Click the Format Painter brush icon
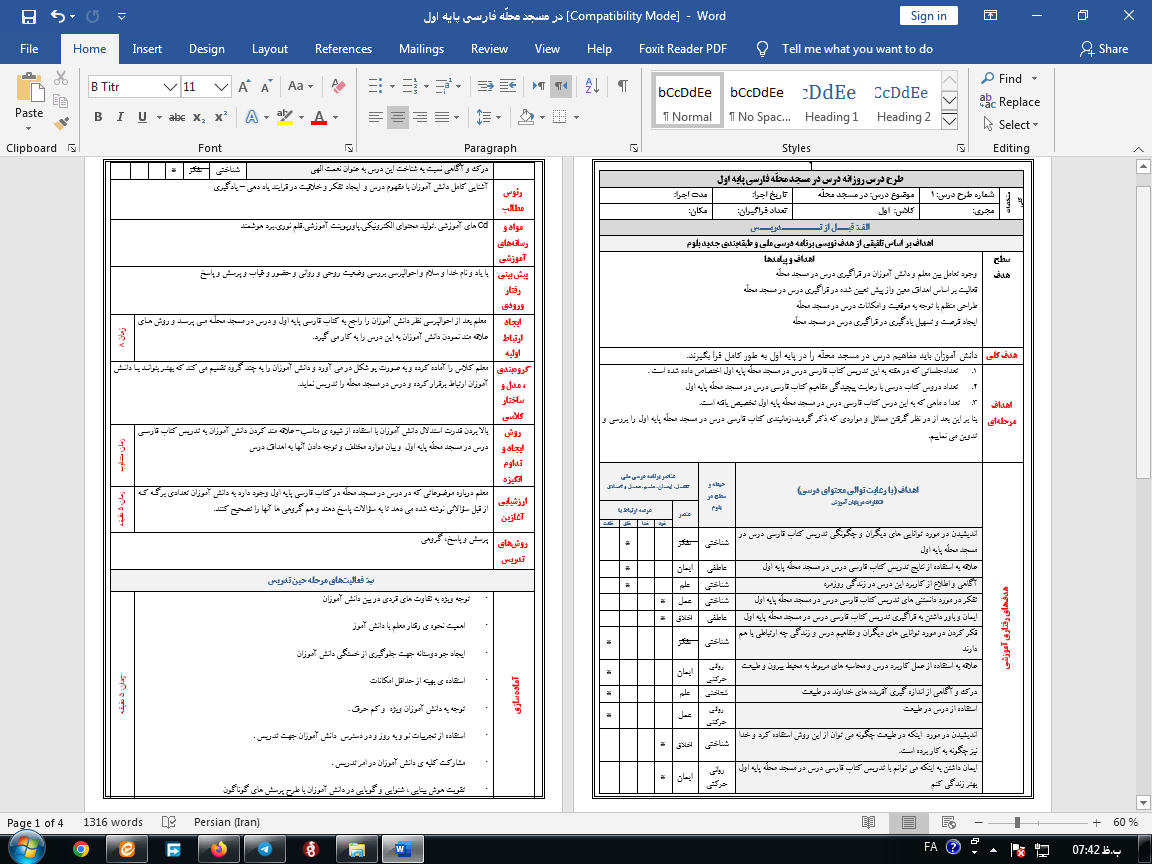1152x864 pixels. click(62, 124)
